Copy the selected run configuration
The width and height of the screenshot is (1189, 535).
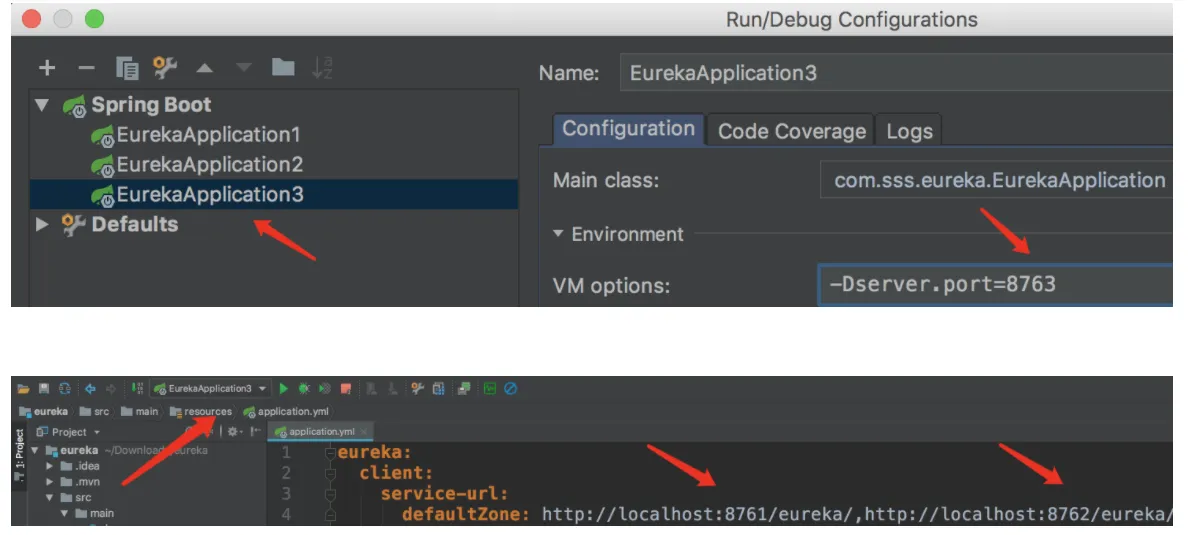[127, 68]
